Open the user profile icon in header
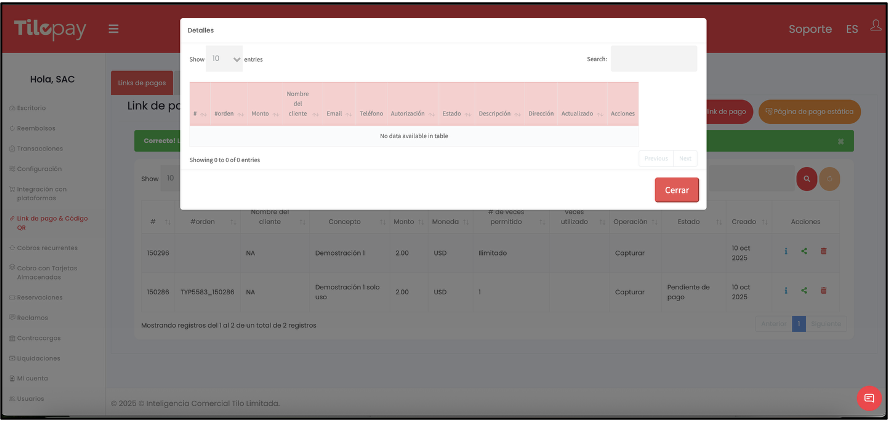The image size is (892, 426). pyautogui.click(x=876, y=28)
